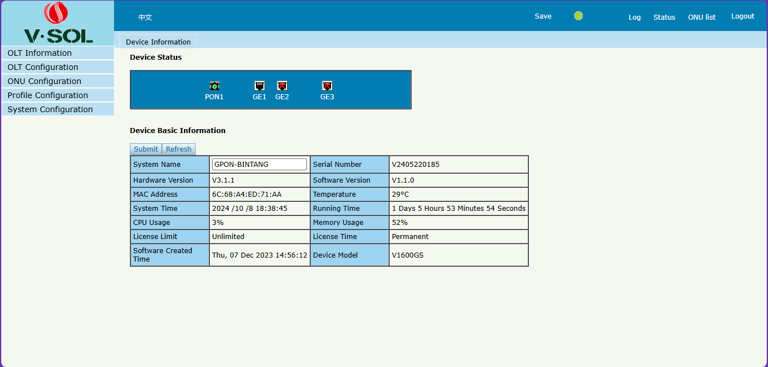The height and width of the screenshot is (367, 768).
Task: Focus the System Name input field
Action: point(260,164)
